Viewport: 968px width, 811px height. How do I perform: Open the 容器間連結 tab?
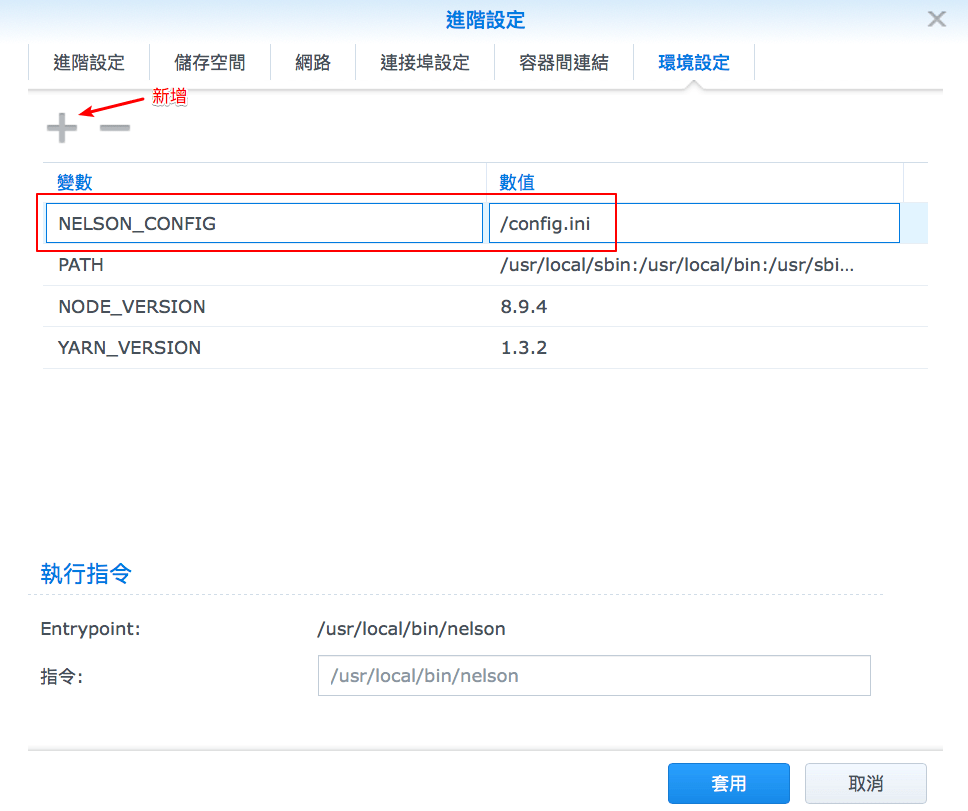tap(564, 62)
